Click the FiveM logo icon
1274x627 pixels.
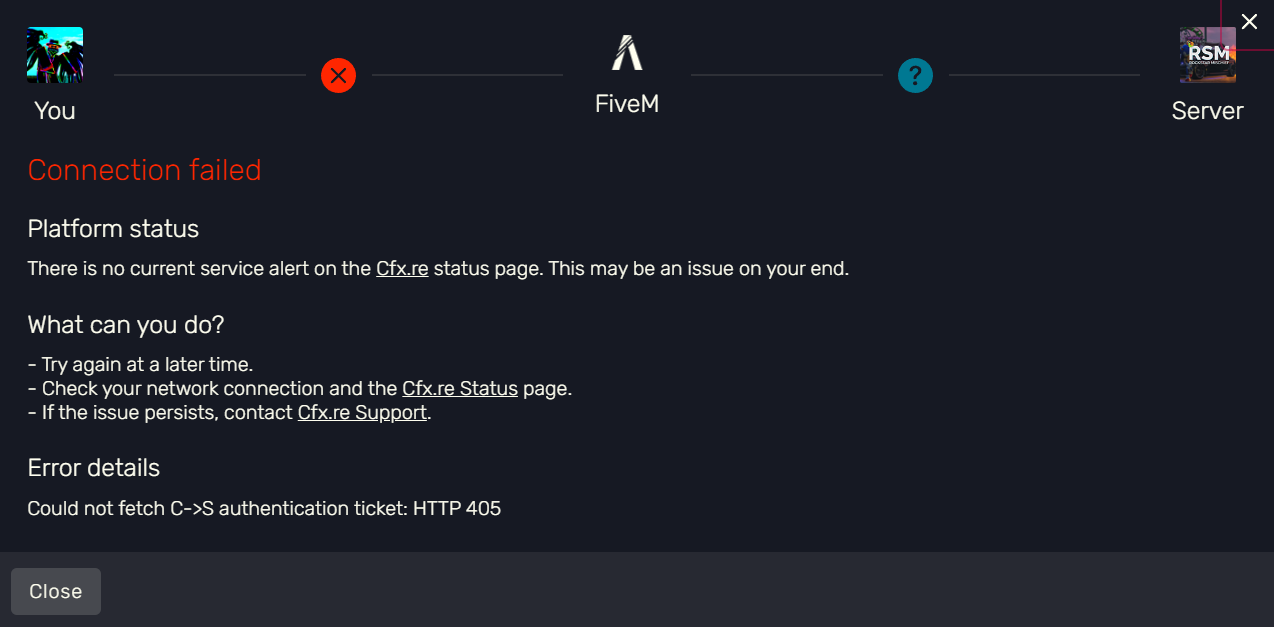click(x=627, y=53)
